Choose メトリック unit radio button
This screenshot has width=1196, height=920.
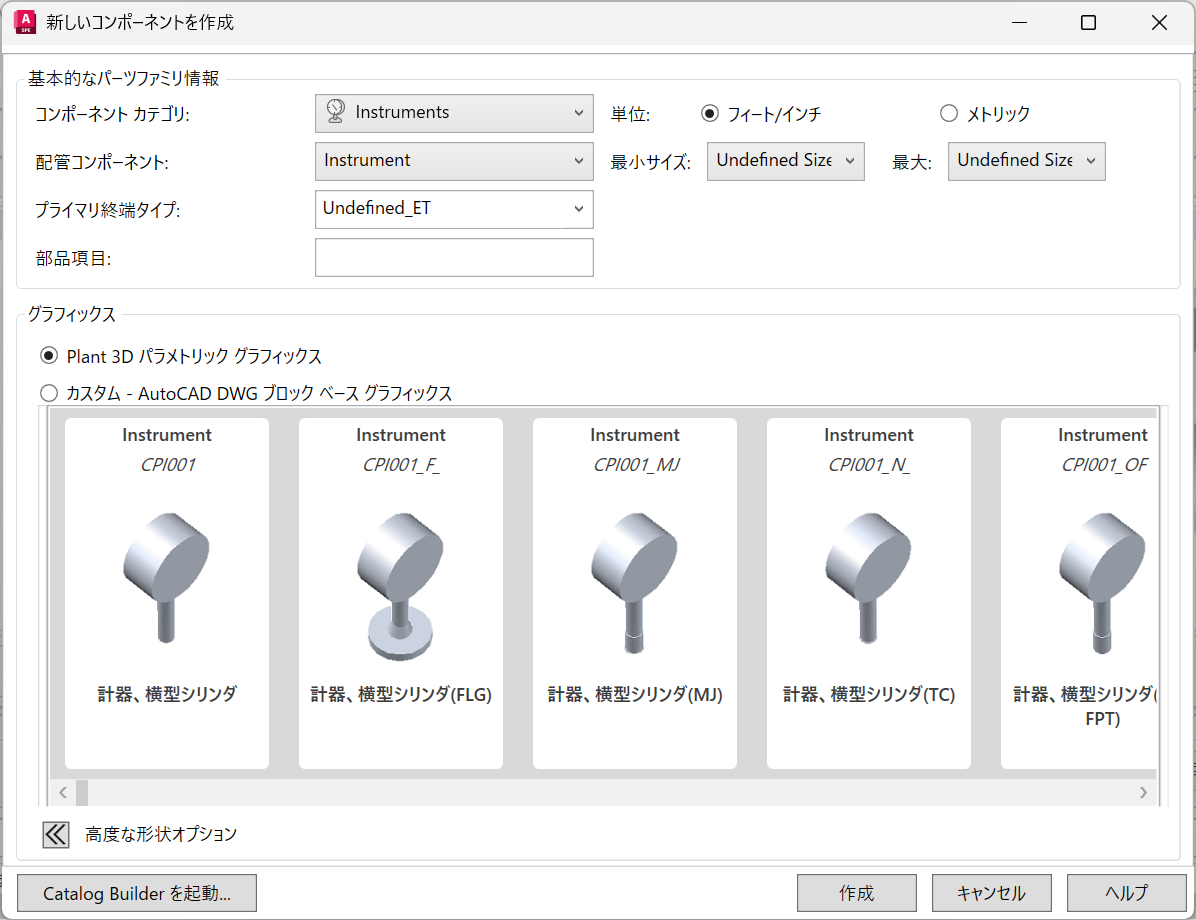[x=949, y=114]
